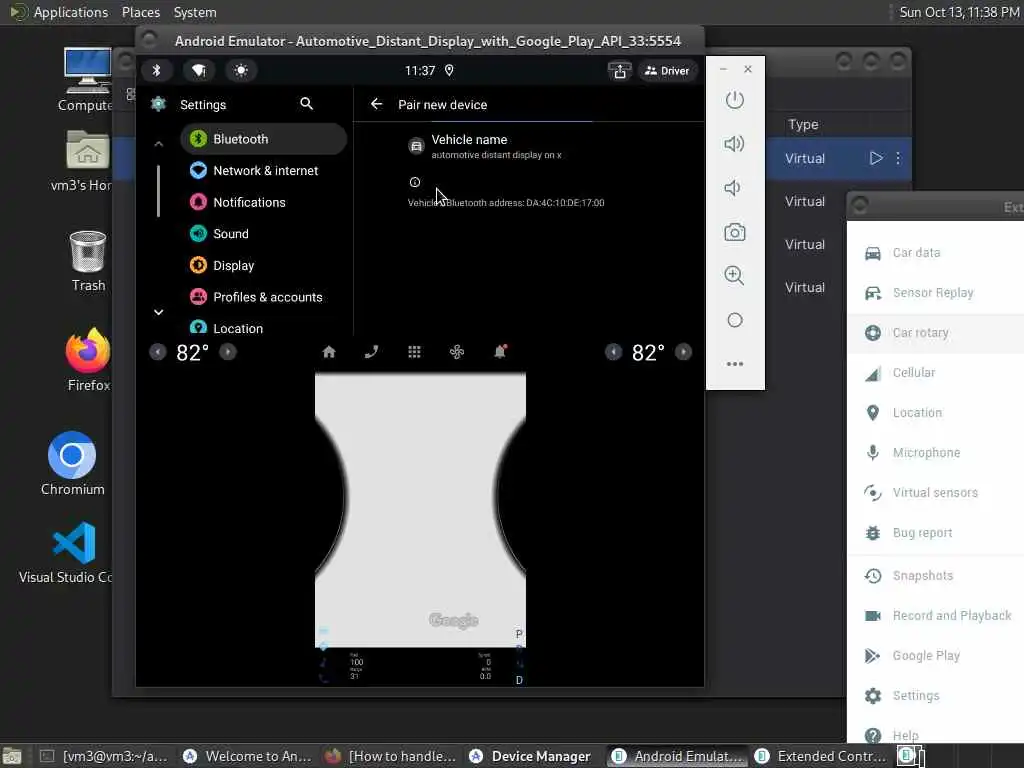
Task: Open Bug report in Extended Controls
Action: click(x=935, y=533)
